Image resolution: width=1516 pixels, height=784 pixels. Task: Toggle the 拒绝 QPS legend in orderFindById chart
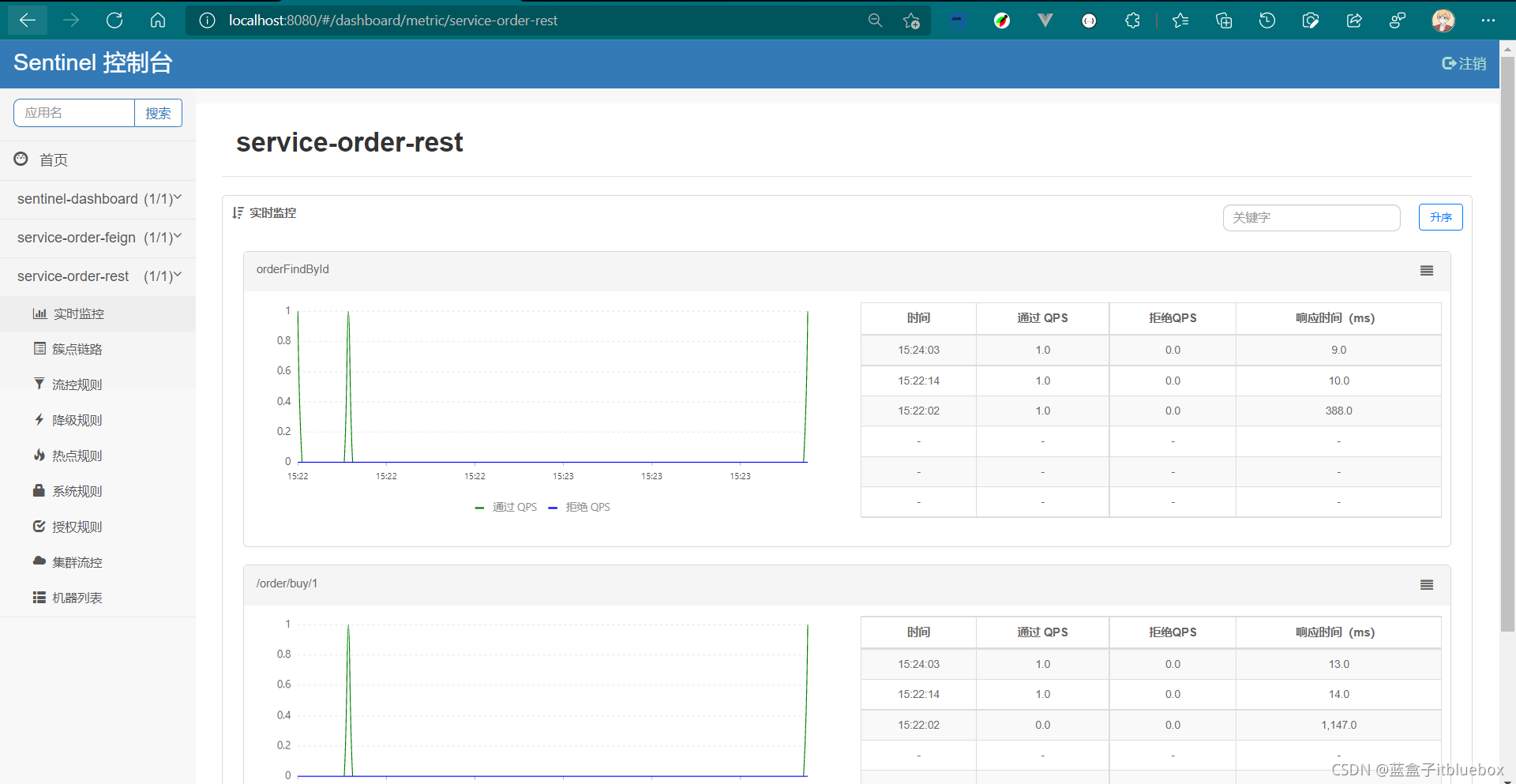[580, 507]
